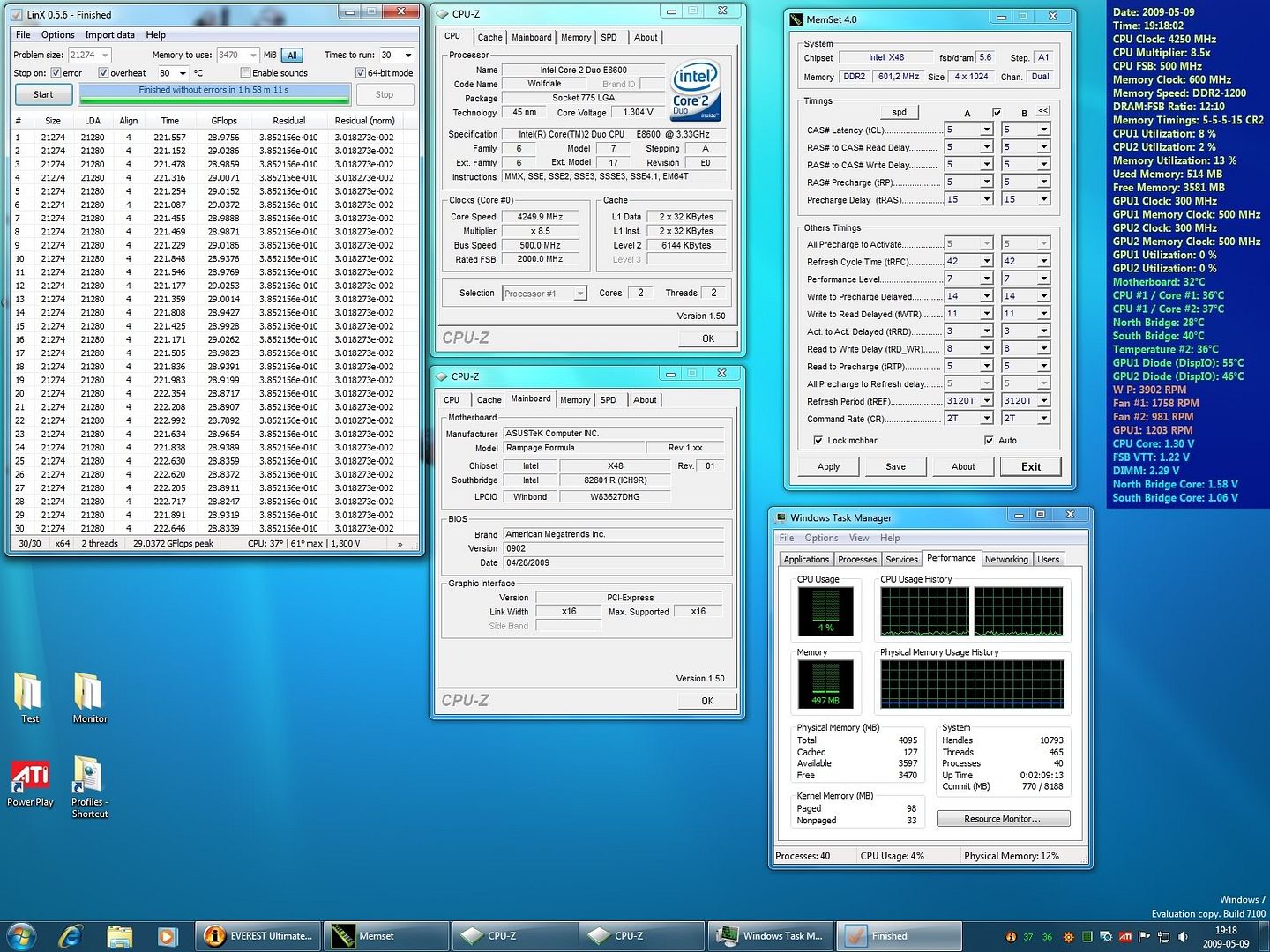Open LinX Options menu
Screen dimensions: 1270x952
[58, 35]
